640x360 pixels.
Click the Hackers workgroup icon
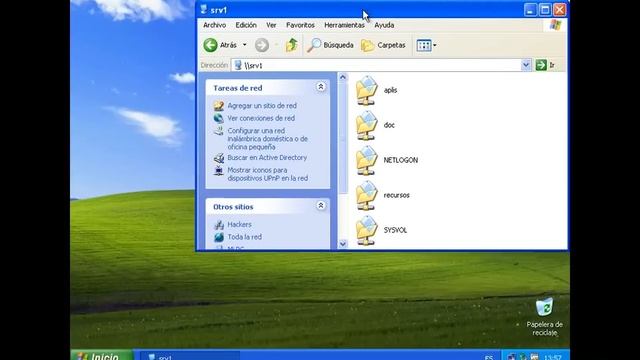tap(219, 224)
